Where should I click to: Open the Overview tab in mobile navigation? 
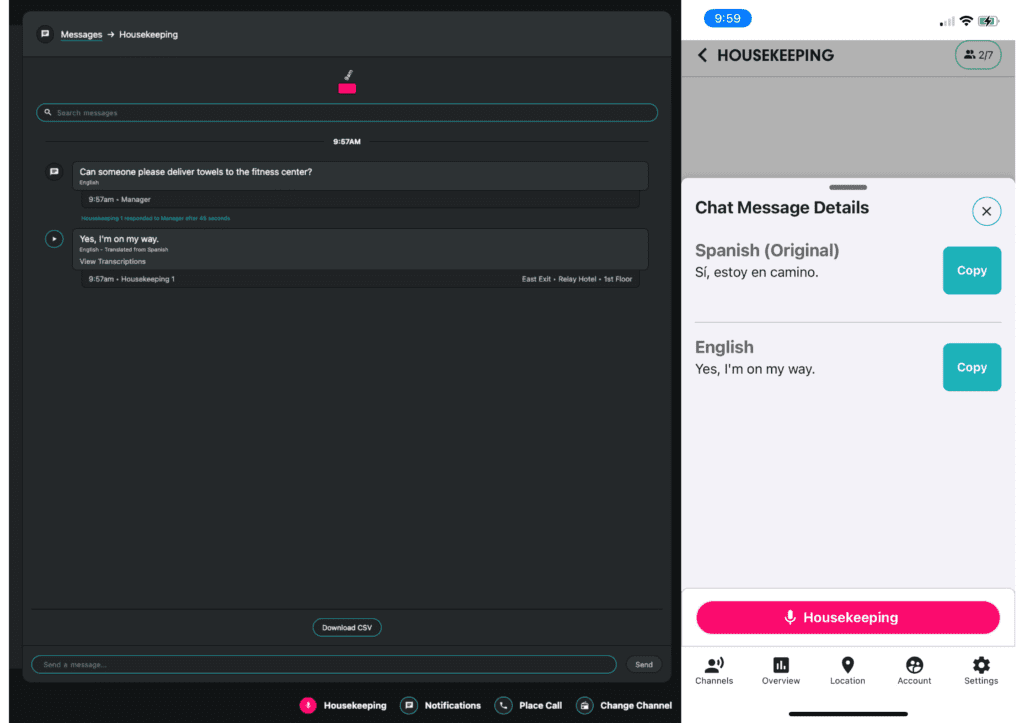click(781, 670)
